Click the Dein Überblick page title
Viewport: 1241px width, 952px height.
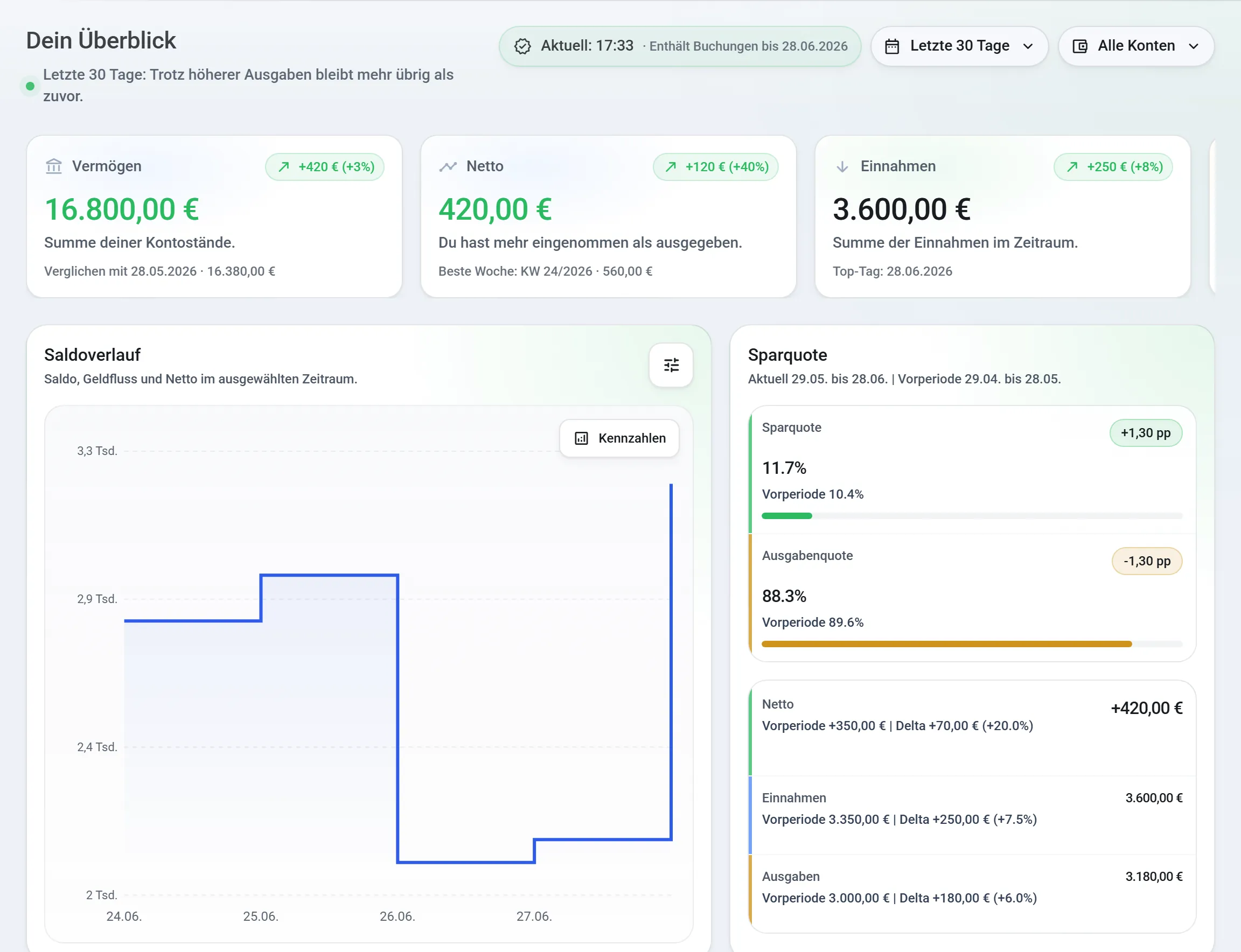[101, 40]
